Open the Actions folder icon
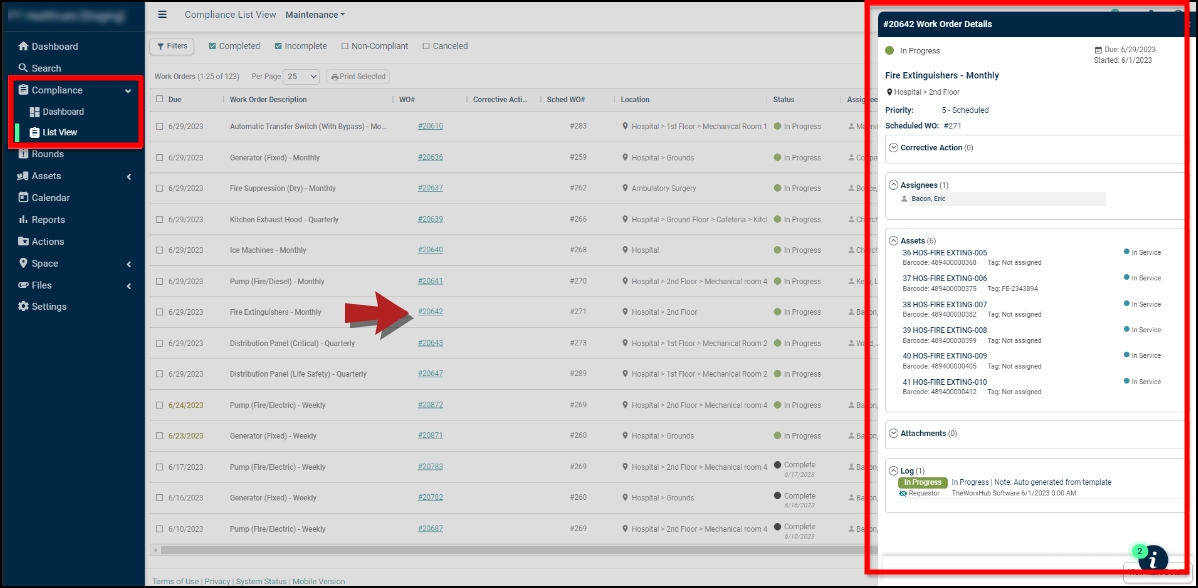The image size is (1198, 588). click(x=23, y=241)
